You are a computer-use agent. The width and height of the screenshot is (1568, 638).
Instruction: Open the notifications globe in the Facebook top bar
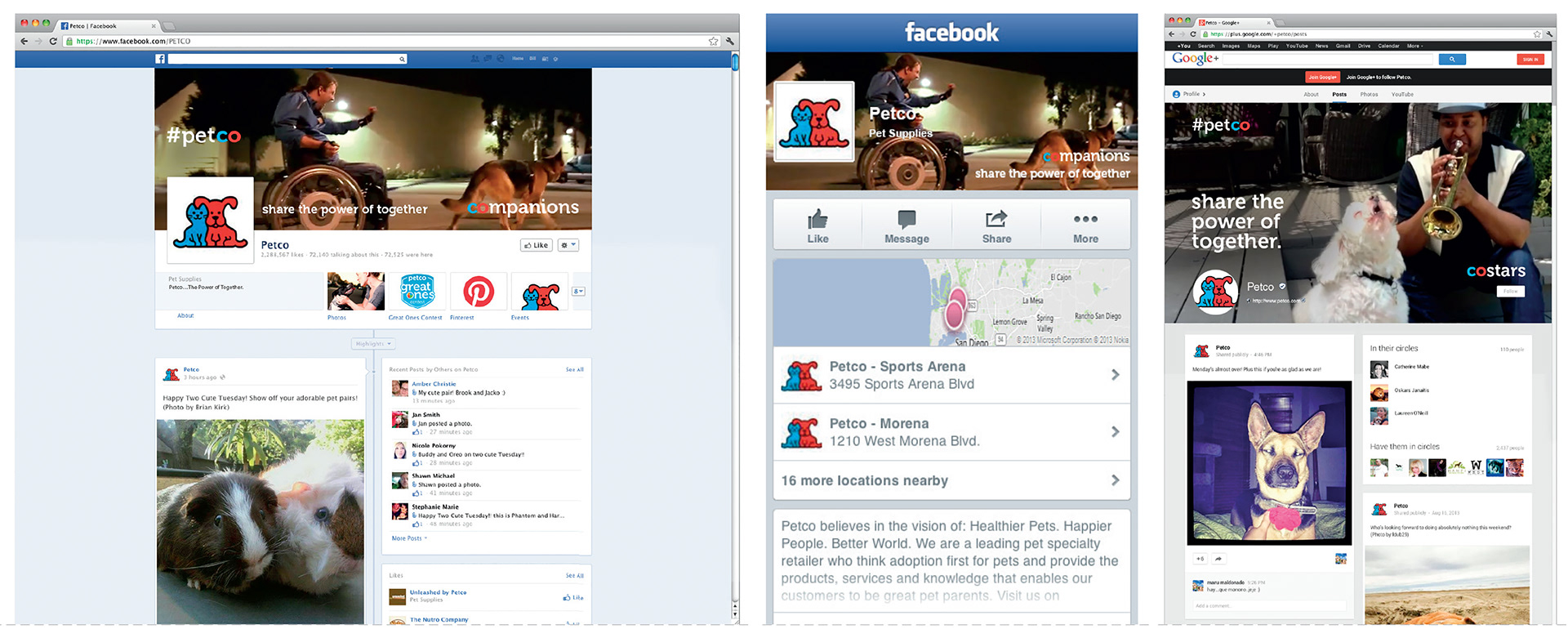click(x=500, y=59)
